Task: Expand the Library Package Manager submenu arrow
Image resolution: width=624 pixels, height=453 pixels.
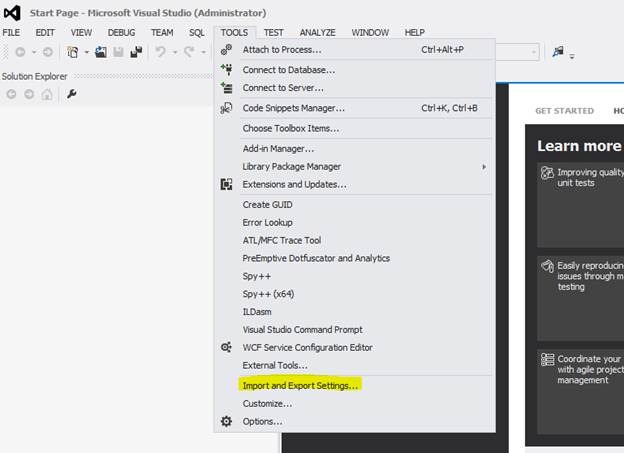Action: tap(484, 167)
